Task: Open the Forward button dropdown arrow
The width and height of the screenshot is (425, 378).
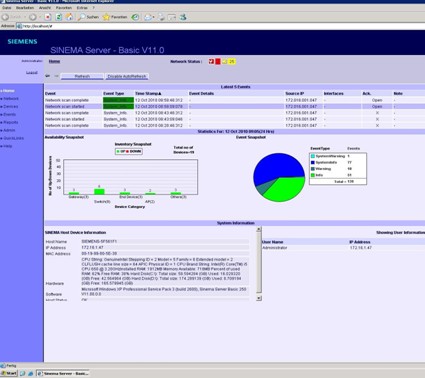Action: [40, 17]
